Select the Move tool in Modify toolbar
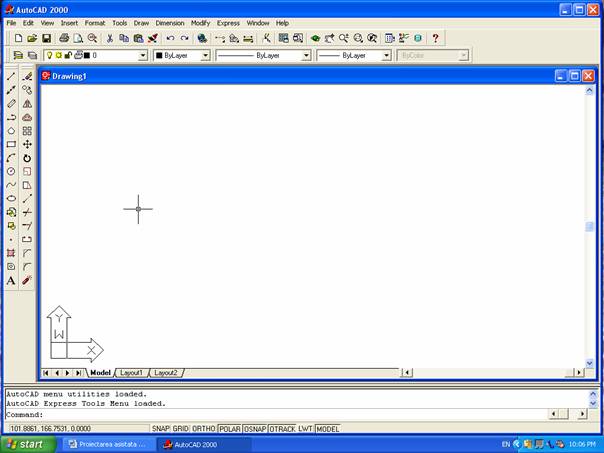Image resolution: width=604 pixels, height=453 pixels. (x=27, y=144)
